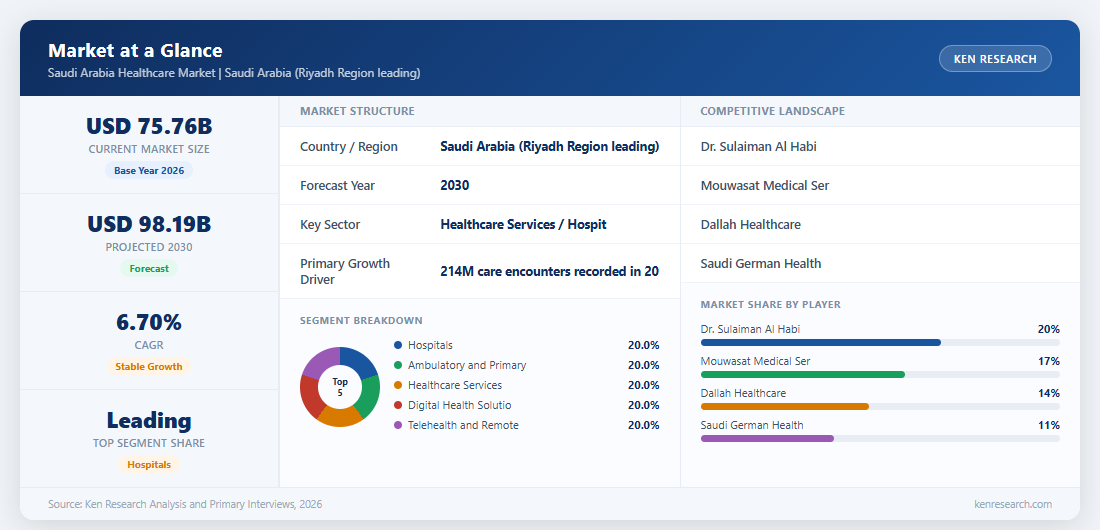Click the purple Telehealth and Remote legend dot
Image resolution: width=1100 pixels, height=530 pixels.
tap(398, 425)
